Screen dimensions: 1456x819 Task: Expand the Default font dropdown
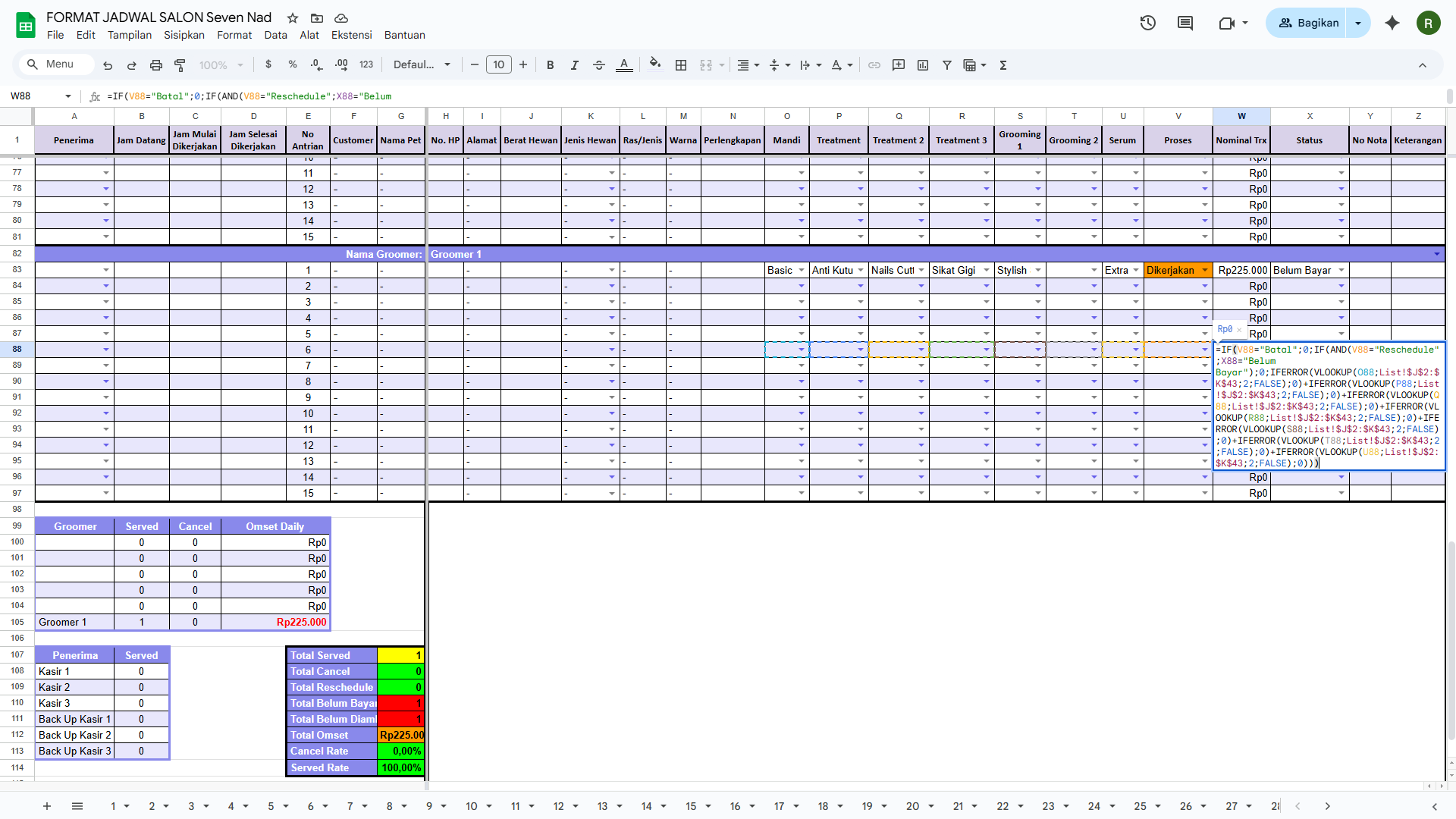(x=422, y=65)
